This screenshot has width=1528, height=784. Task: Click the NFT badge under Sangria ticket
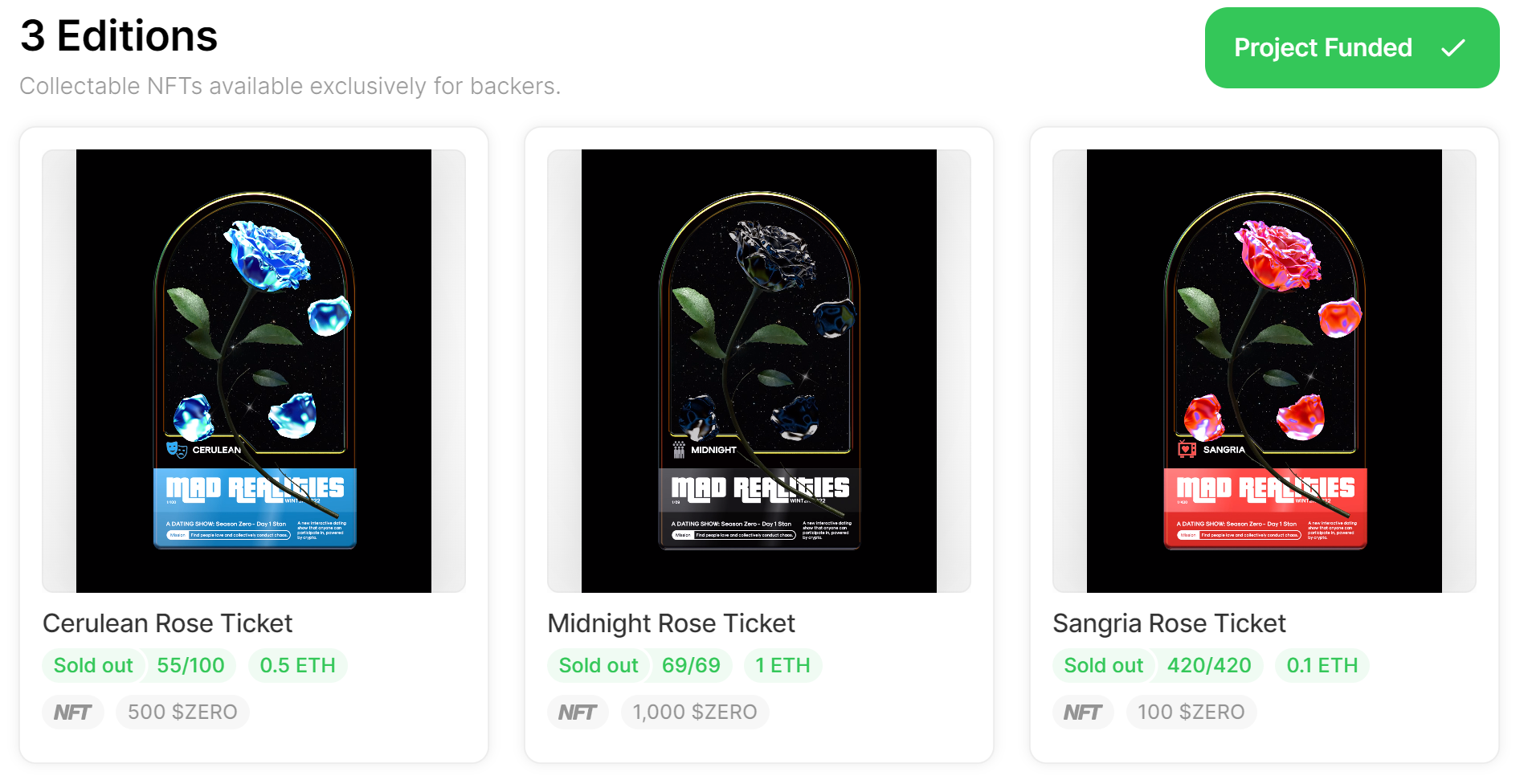(x=1082, y=713)
